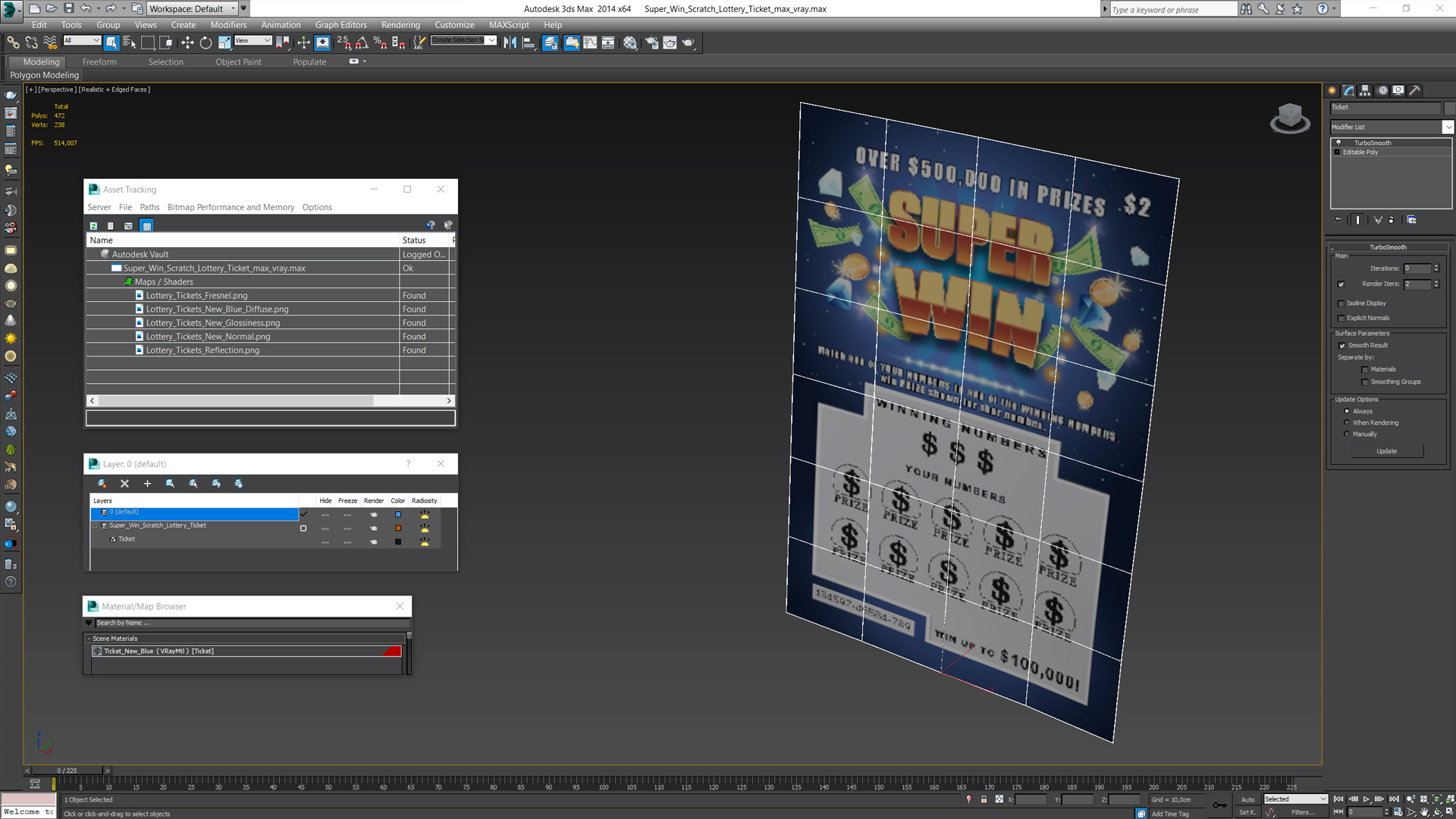This screenshot has width=1456, height=819.
Task: Toggle the Render Iters checkbox
Action: pos(1341,284)
